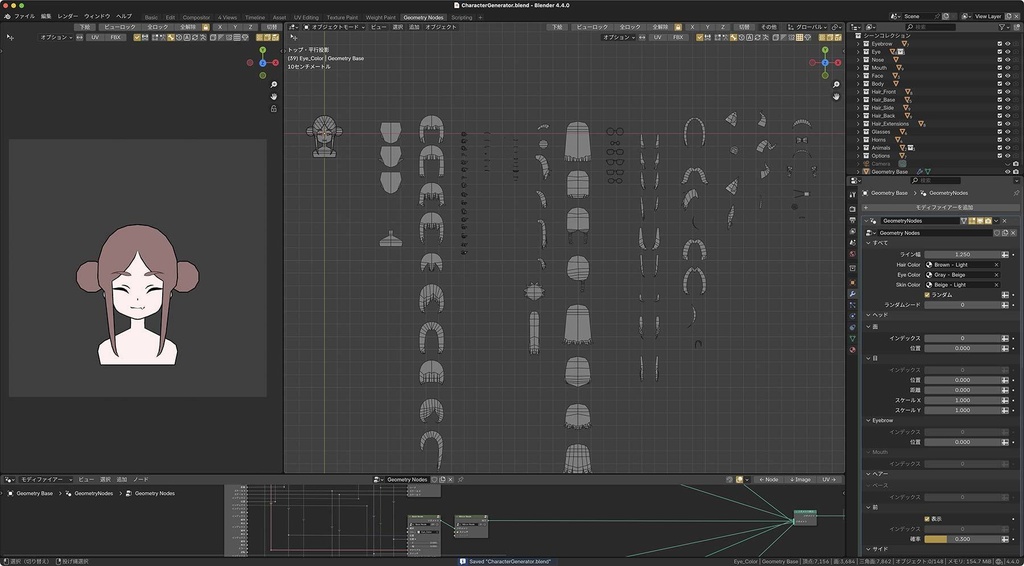Click the Node button in node editor header
Image resolution: width=1024 pixels, height=566 pixels.
(768, 480)
